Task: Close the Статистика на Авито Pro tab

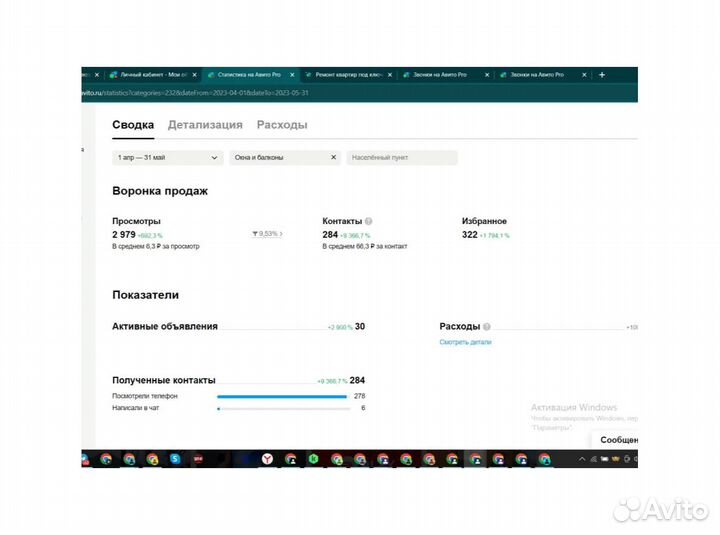Action: [292, 75]
